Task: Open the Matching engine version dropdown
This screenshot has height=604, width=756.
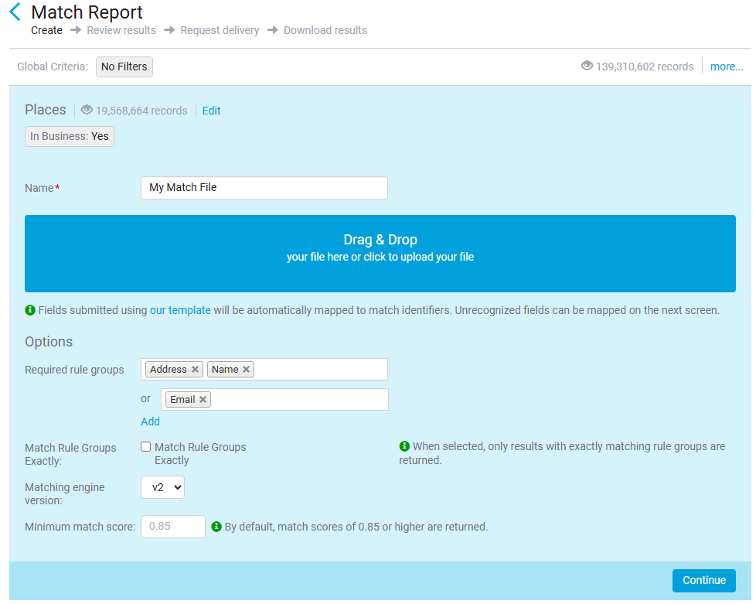Action: click(x=162, y=487)
